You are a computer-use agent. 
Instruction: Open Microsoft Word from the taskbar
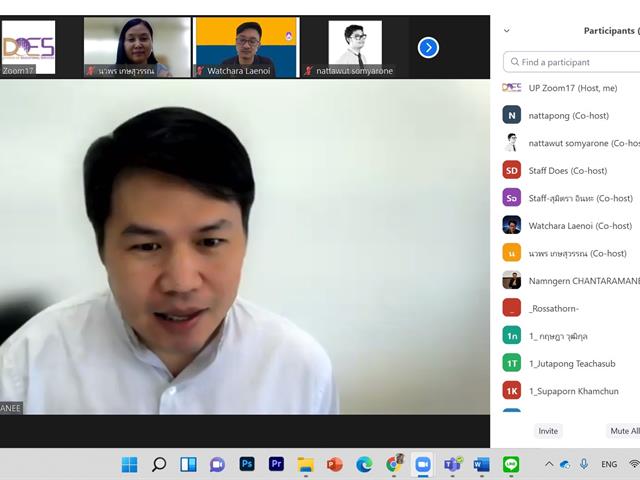tap(482, 464)
